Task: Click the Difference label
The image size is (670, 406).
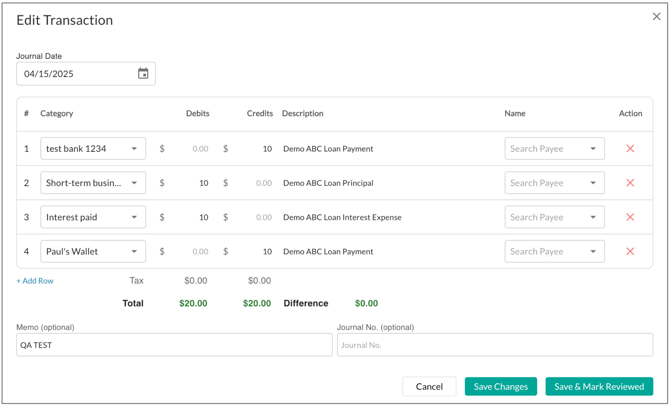Action: point(306,303)
